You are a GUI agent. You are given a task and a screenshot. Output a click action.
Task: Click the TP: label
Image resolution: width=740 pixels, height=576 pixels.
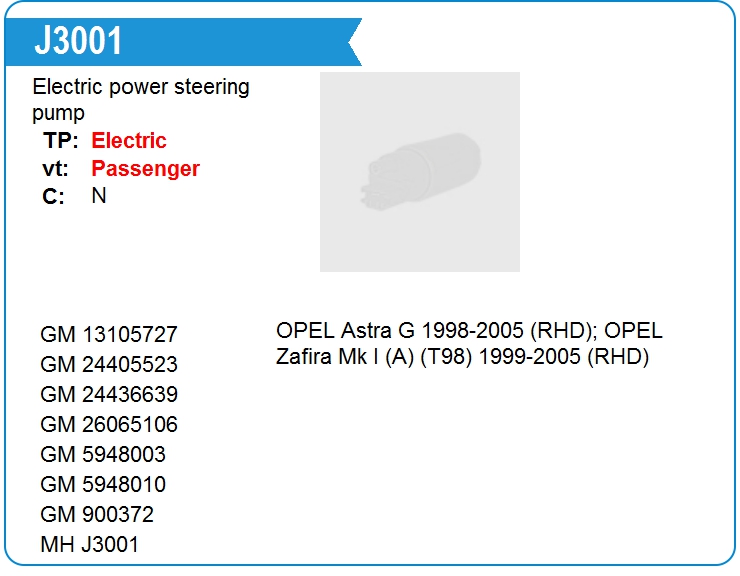pyautogui.click(x=60, y=140)
